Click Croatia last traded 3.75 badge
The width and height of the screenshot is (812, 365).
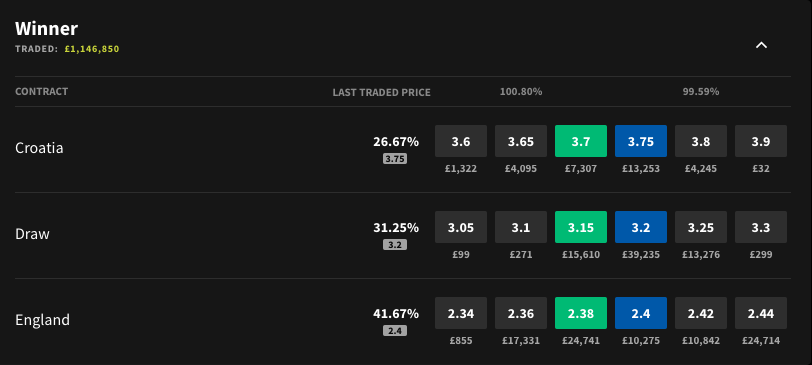(395, 158)
